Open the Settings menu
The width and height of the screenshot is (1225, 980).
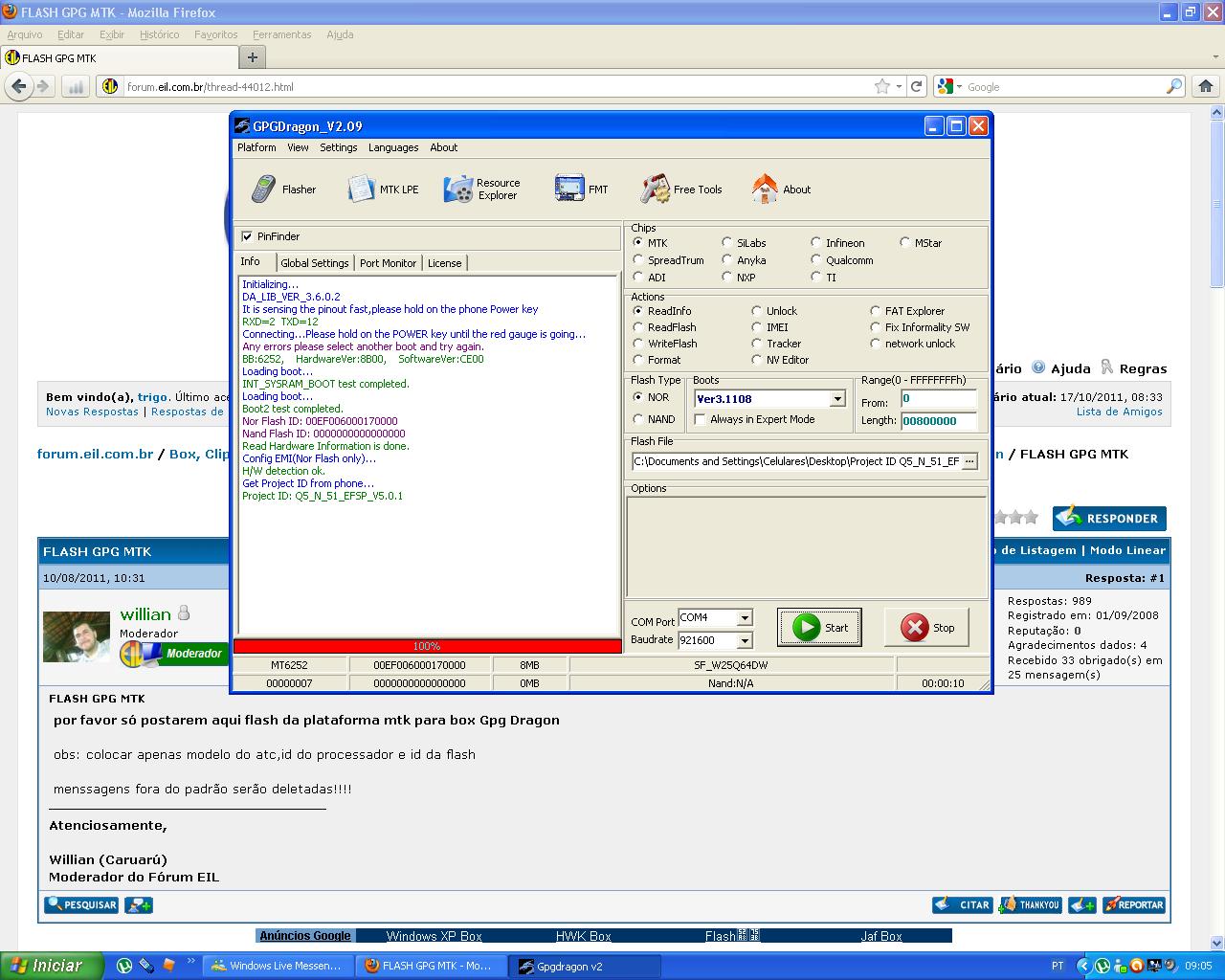click(339, 147)
